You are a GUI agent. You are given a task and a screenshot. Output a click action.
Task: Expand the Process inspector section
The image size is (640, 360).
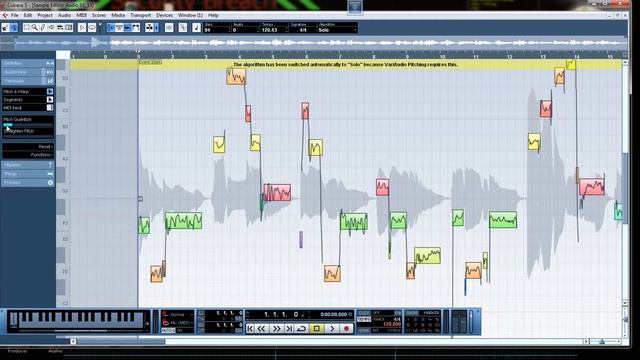[x=28, y=182]
